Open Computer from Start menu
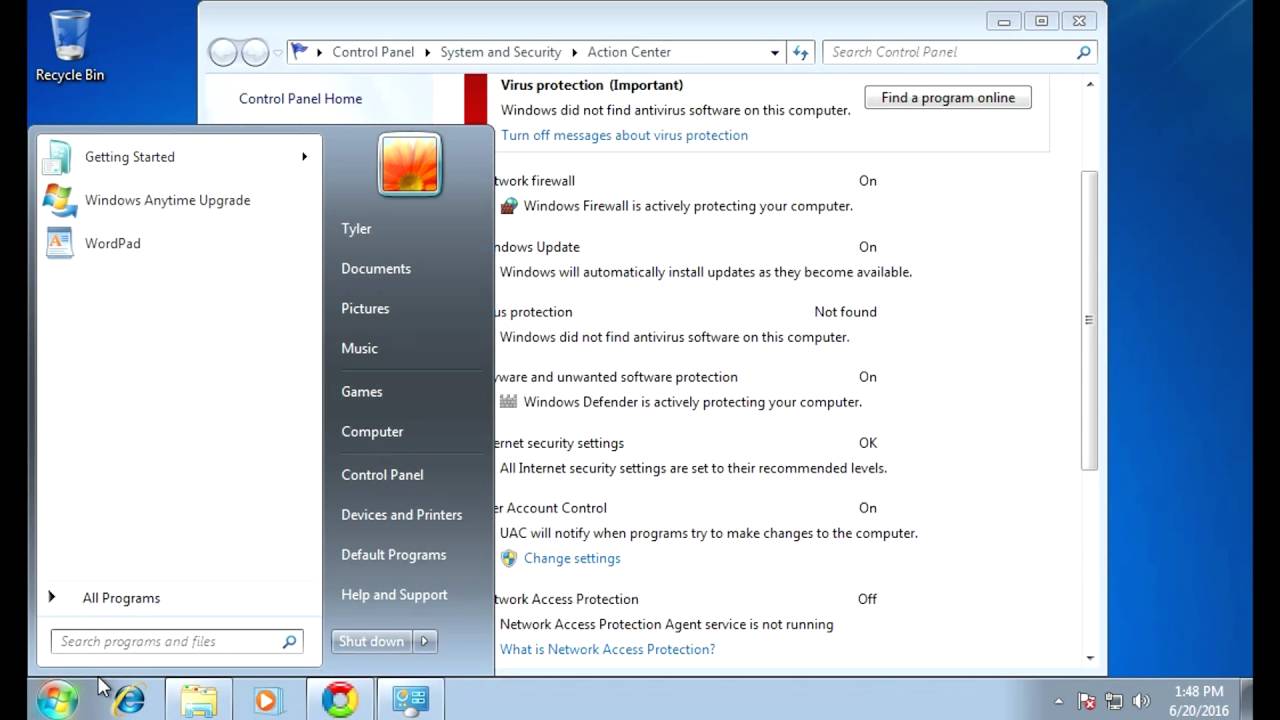1280x720 pixels. [372, 432]
